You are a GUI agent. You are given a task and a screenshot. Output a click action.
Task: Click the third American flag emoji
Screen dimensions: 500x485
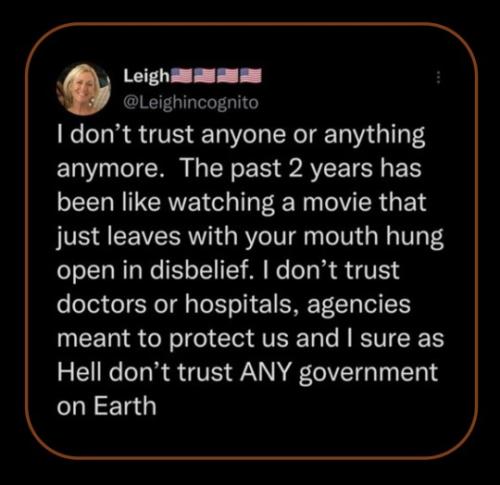(x=227, y=76)
